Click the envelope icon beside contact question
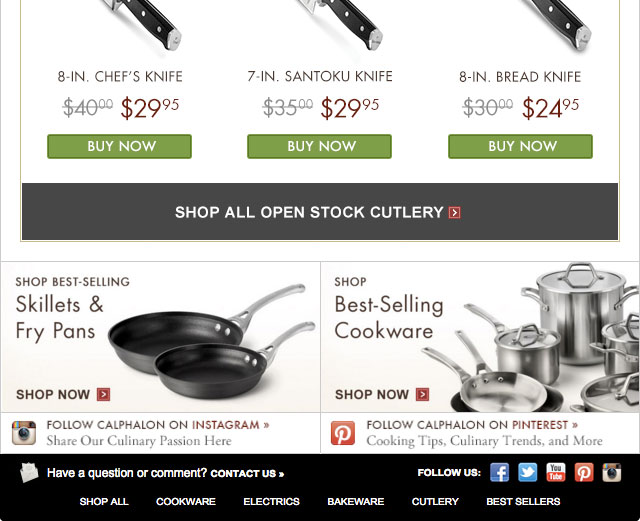Screen dimensions: 640x521 (29, 473)
